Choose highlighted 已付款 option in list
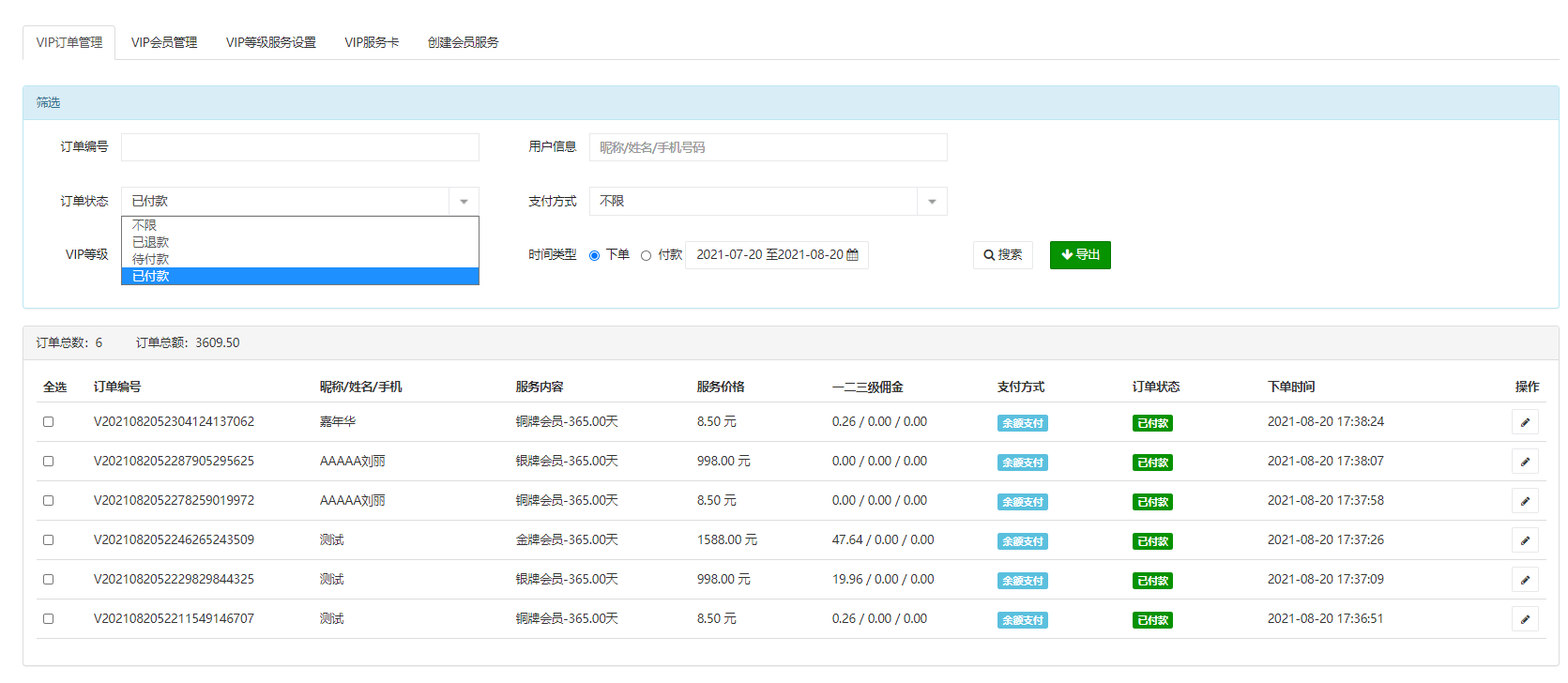The image size is (1568, 683). coord(300,276)
